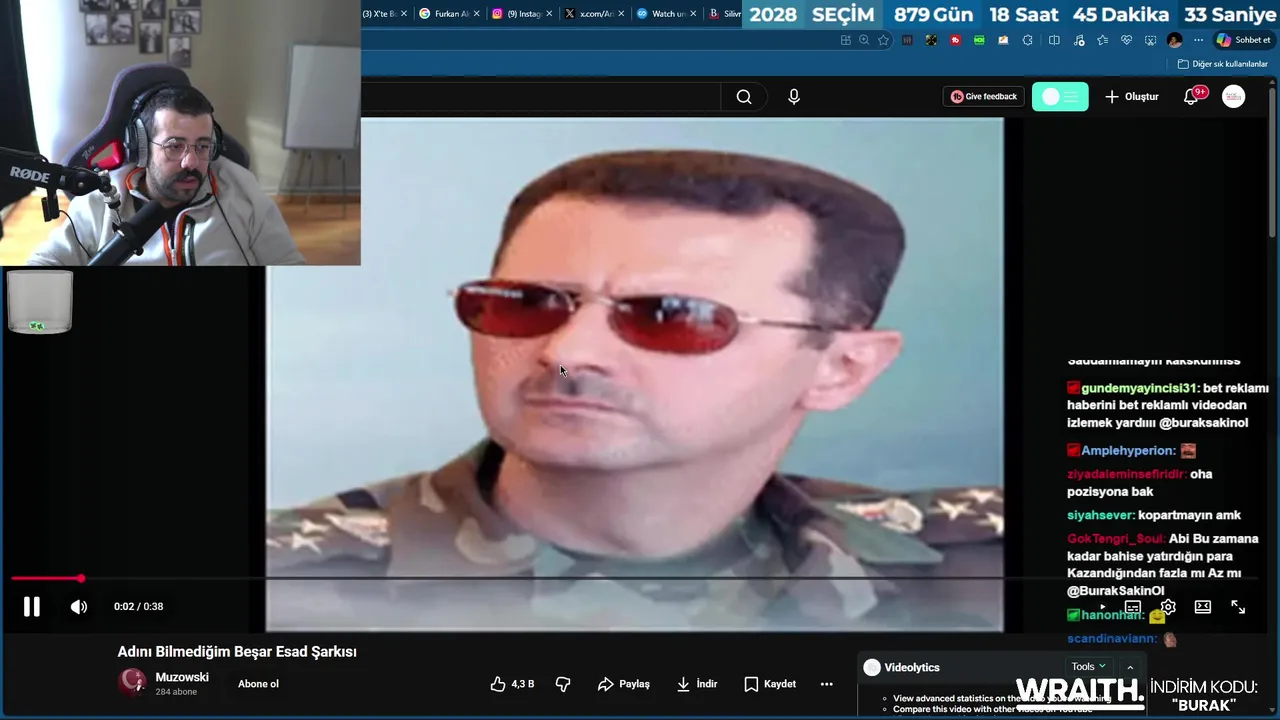Image resolution: width=1280 pixels, height=720 pixels.
Task: Collapse the Videolytics panel chevron
Action: pos(1130,667)
